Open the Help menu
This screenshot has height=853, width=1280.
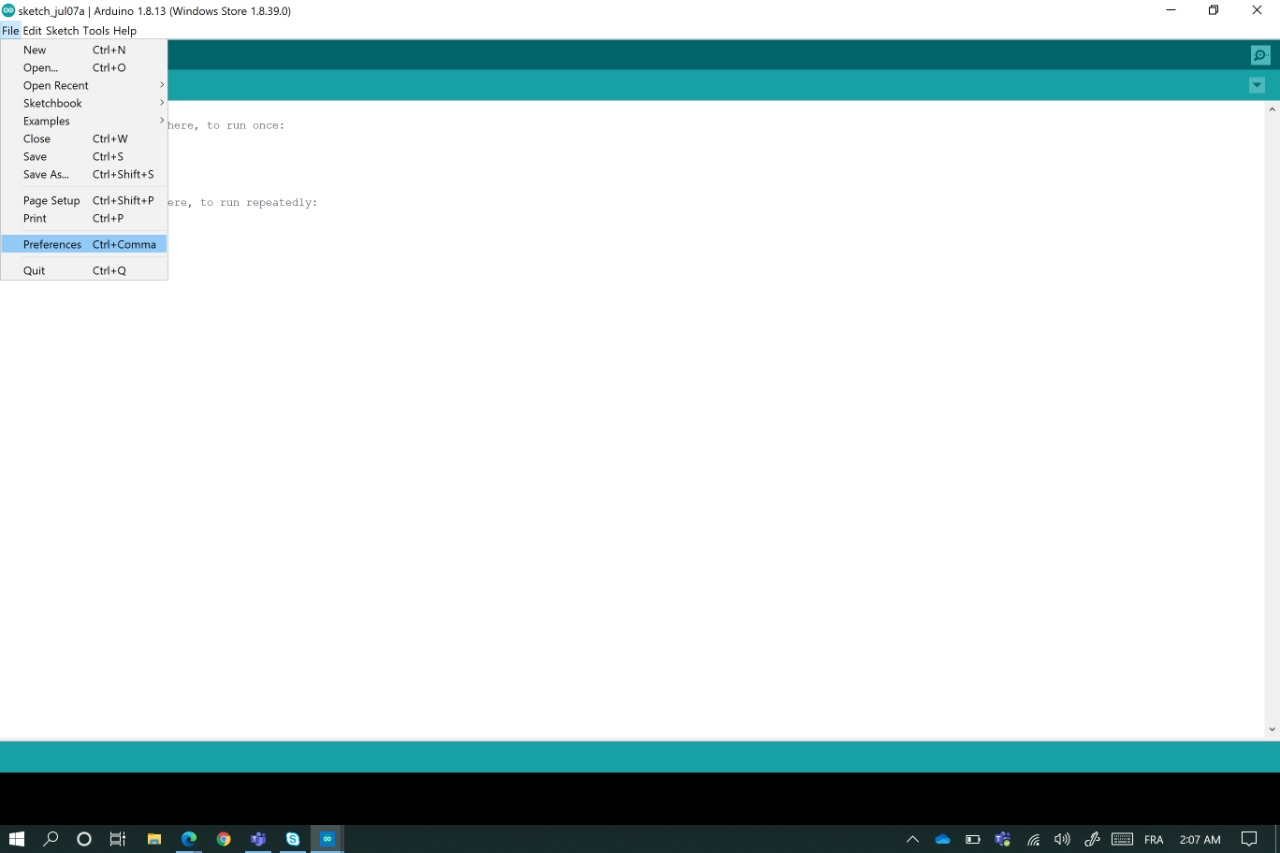125,31
